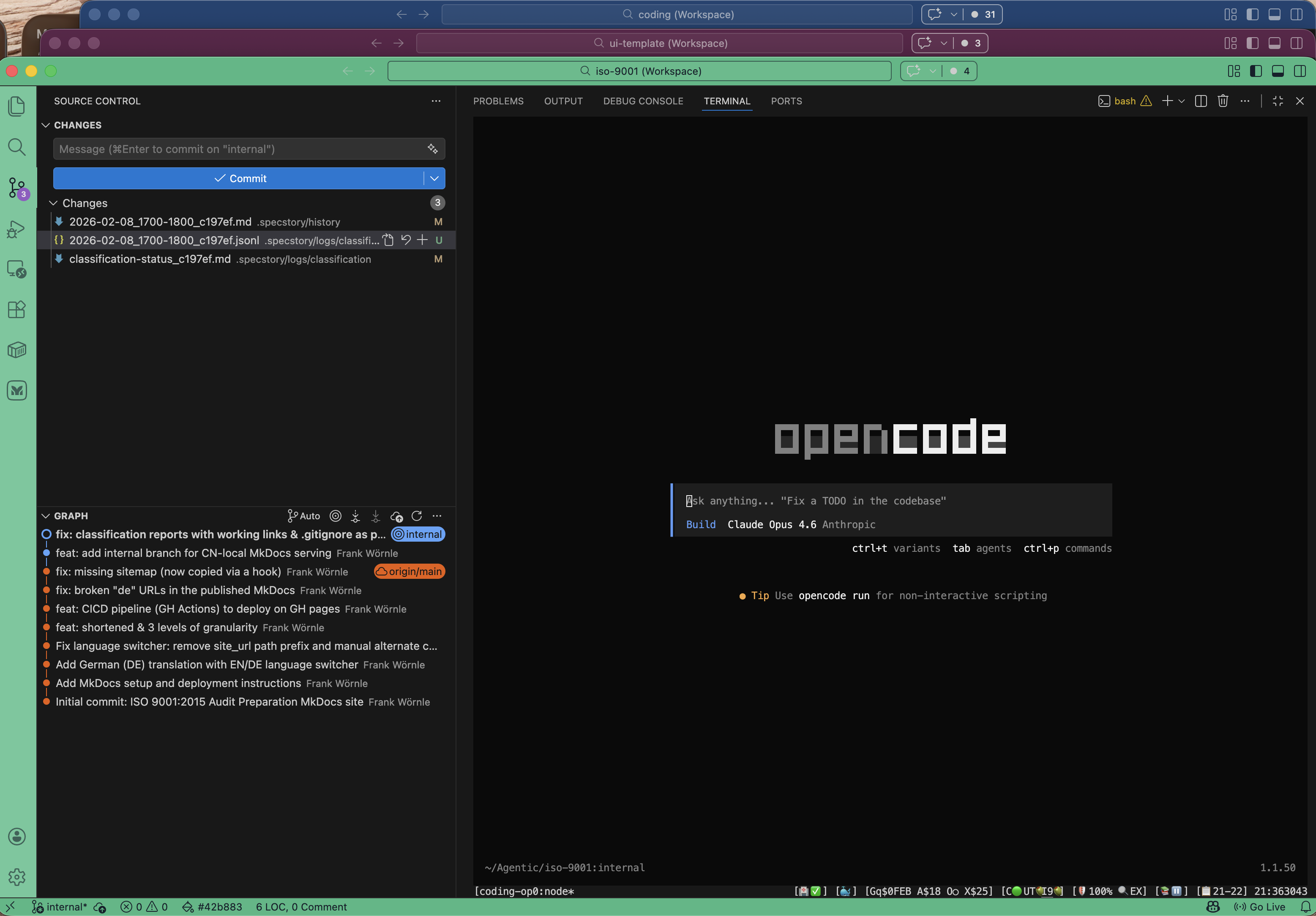The height and width of the screenshot is (916, 1316).
Task: Open file icon for c197ef.jsonl row
Action: [388, 240]
